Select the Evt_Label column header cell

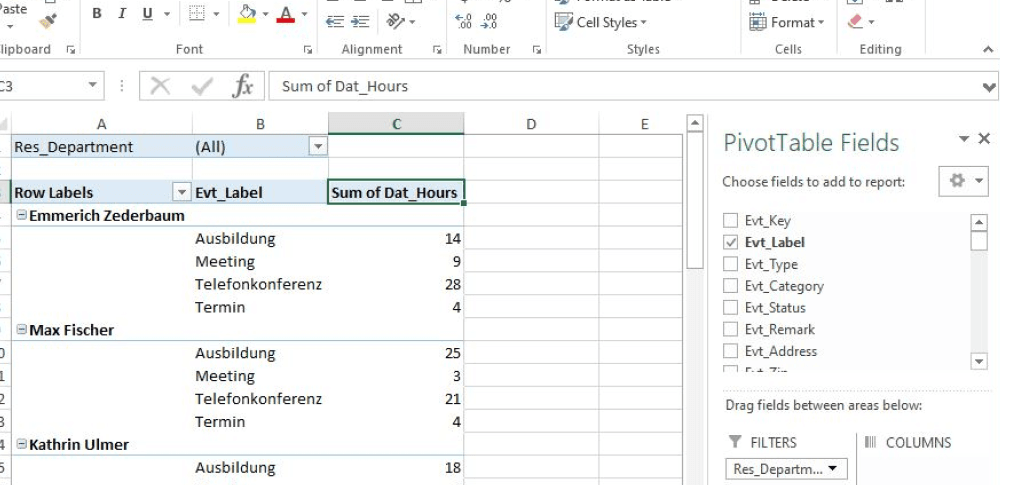pos(260,192)
